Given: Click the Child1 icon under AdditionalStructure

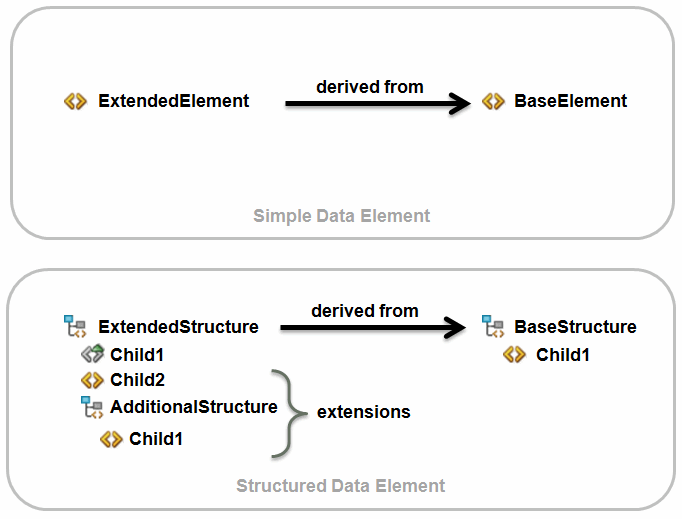Looking at the screenshot, I should tap(111, 439).
